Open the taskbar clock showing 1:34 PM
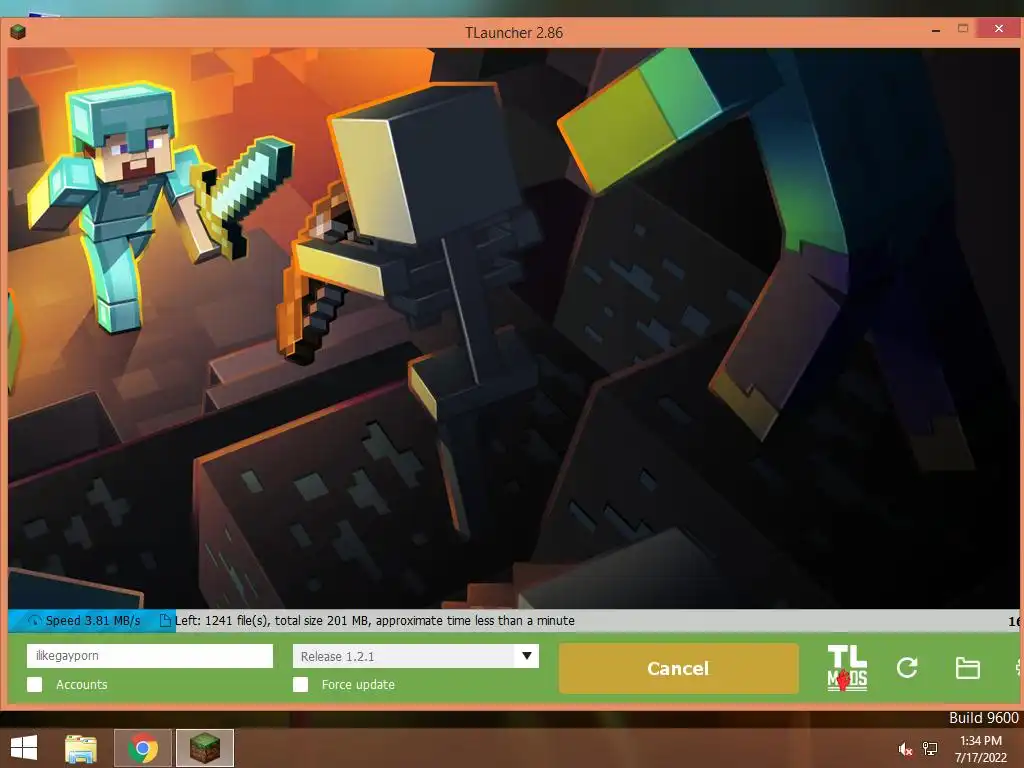This screenshot has height=768, width=1024. [980, 748]
